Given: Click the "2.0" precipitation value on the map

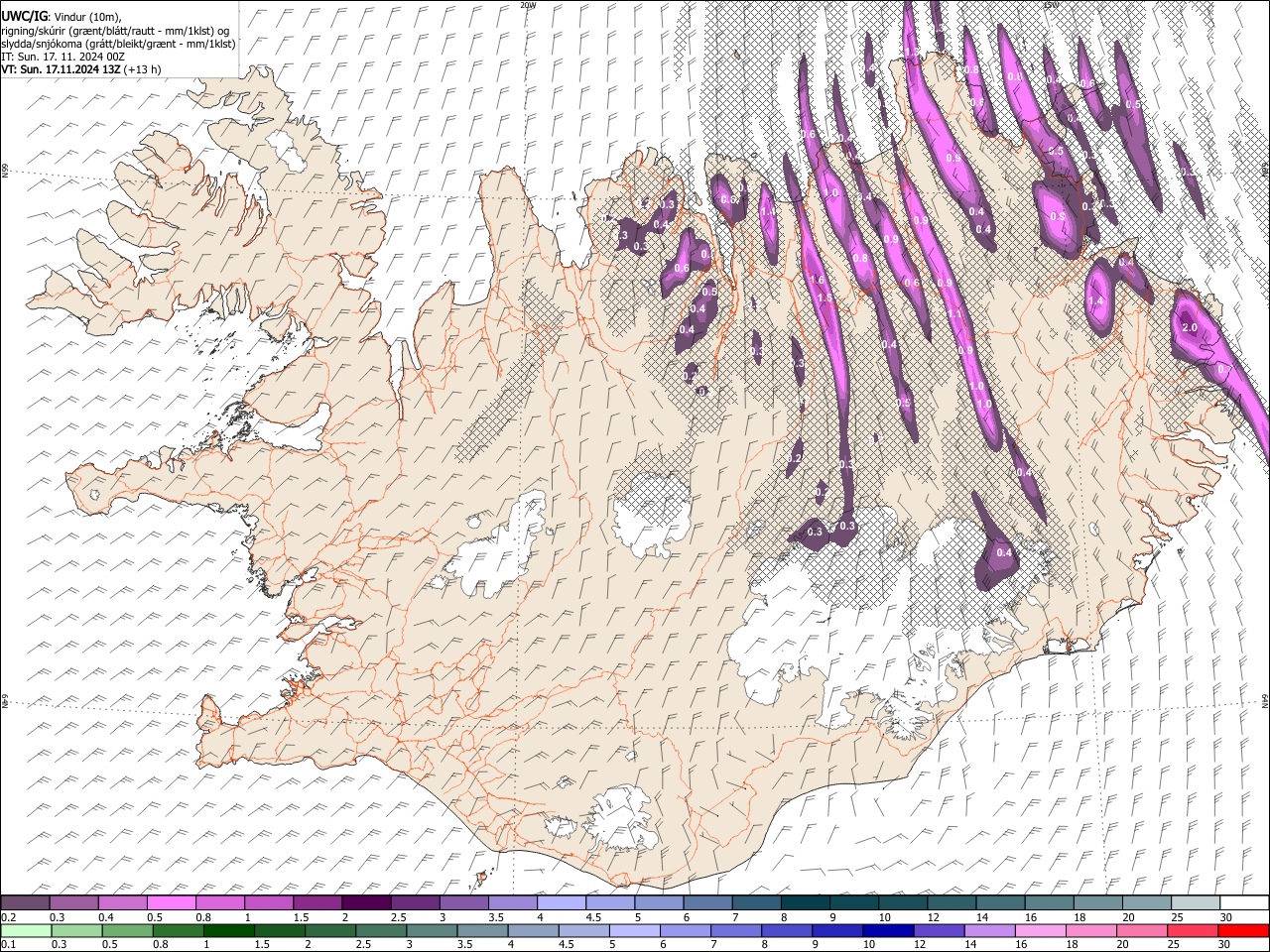Looking at the screenshot, I should click(x=1190, y=328).
